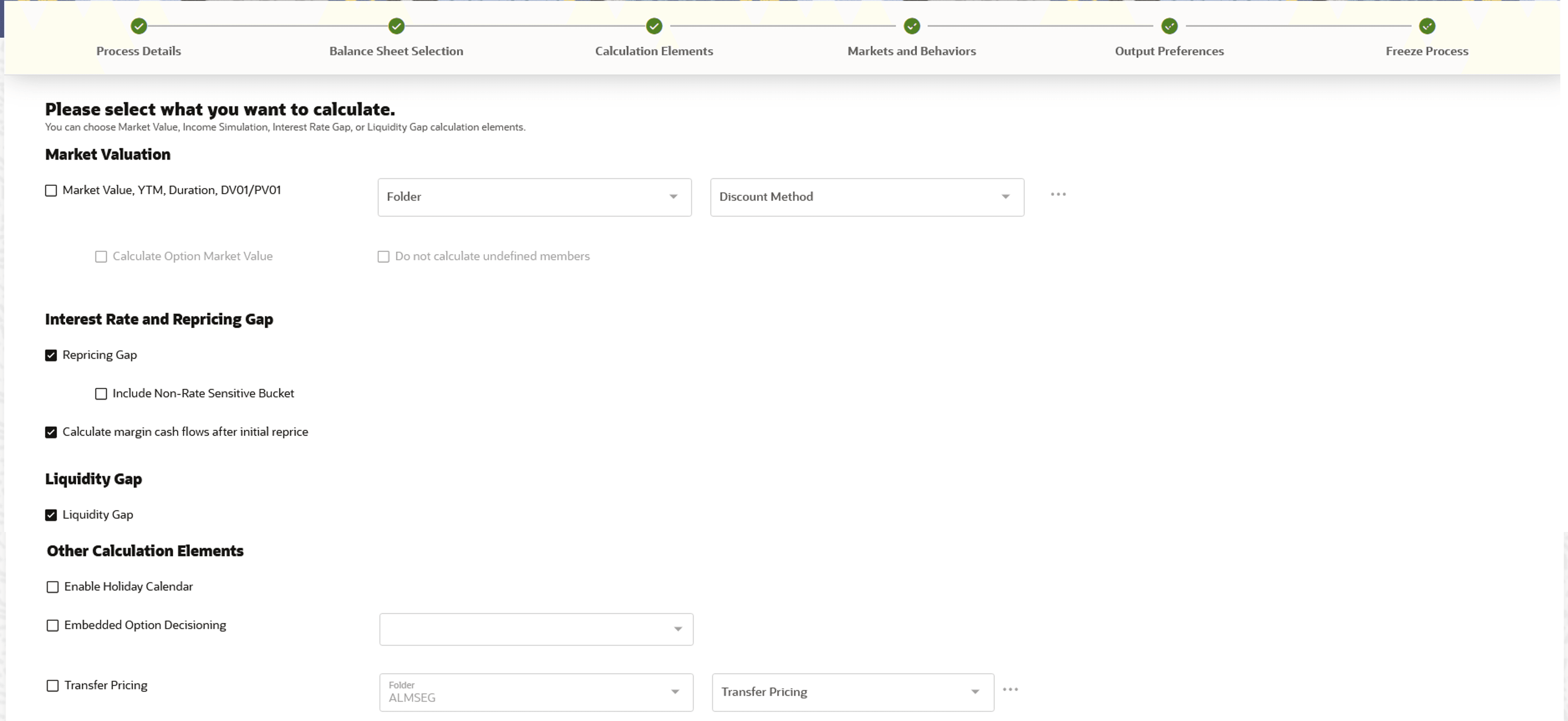The width and height of the screenshot is (1568, 721).
Task: Open ellipsis menu beside Transfer Pricing dropdown
Action: click(1010, 689)
